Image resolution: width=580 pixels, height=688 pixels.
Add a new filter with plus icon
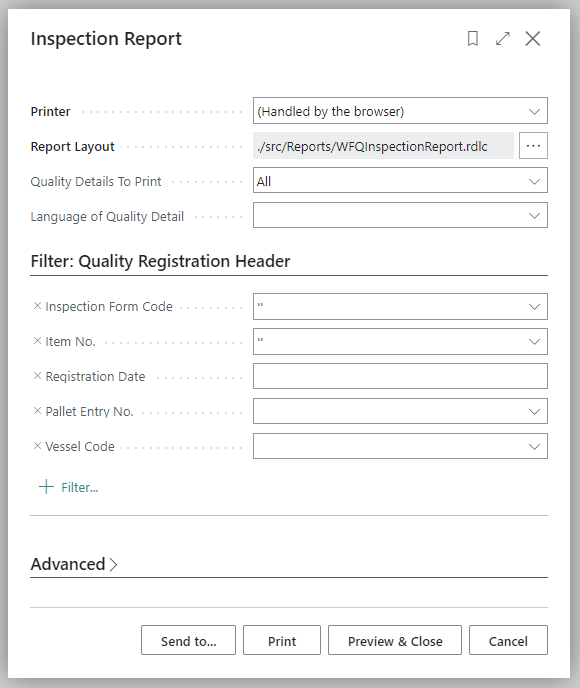tap(68, 487)
